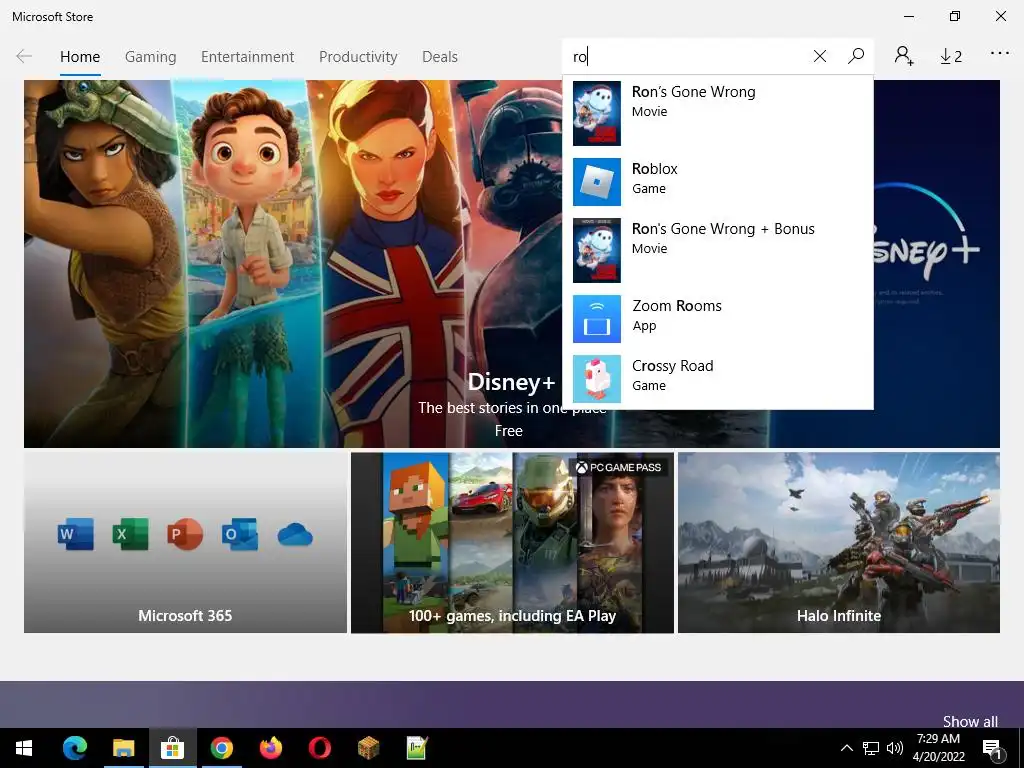Image resolution: width=1024 pixels, height=768 pixels.
Task: Click the Outlook icon in Microsoft 365 tile
Action: click(240, 534)
